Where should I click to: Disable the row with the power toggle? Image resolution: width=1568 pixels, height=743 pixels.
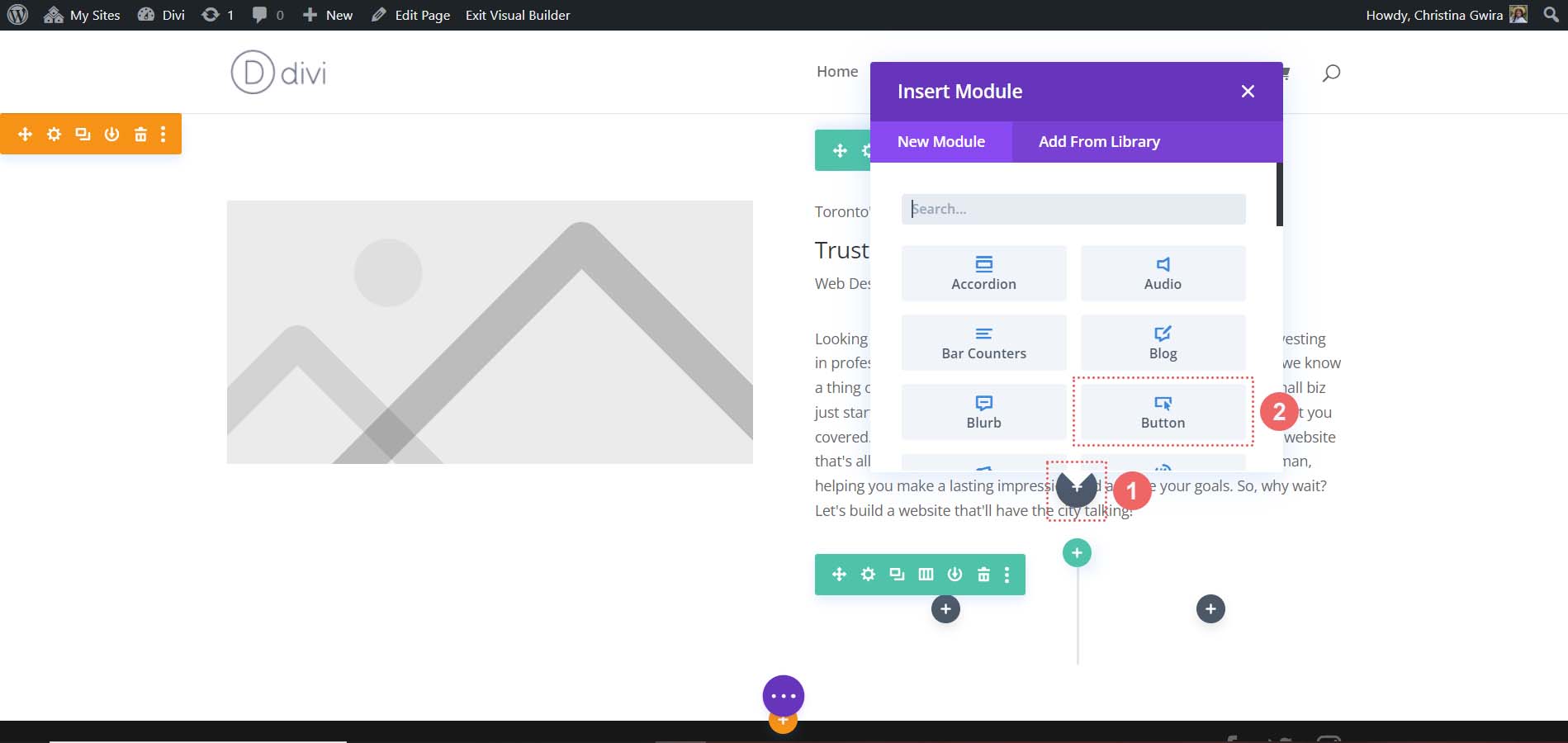pyautogui.click(x=955, y=574)
